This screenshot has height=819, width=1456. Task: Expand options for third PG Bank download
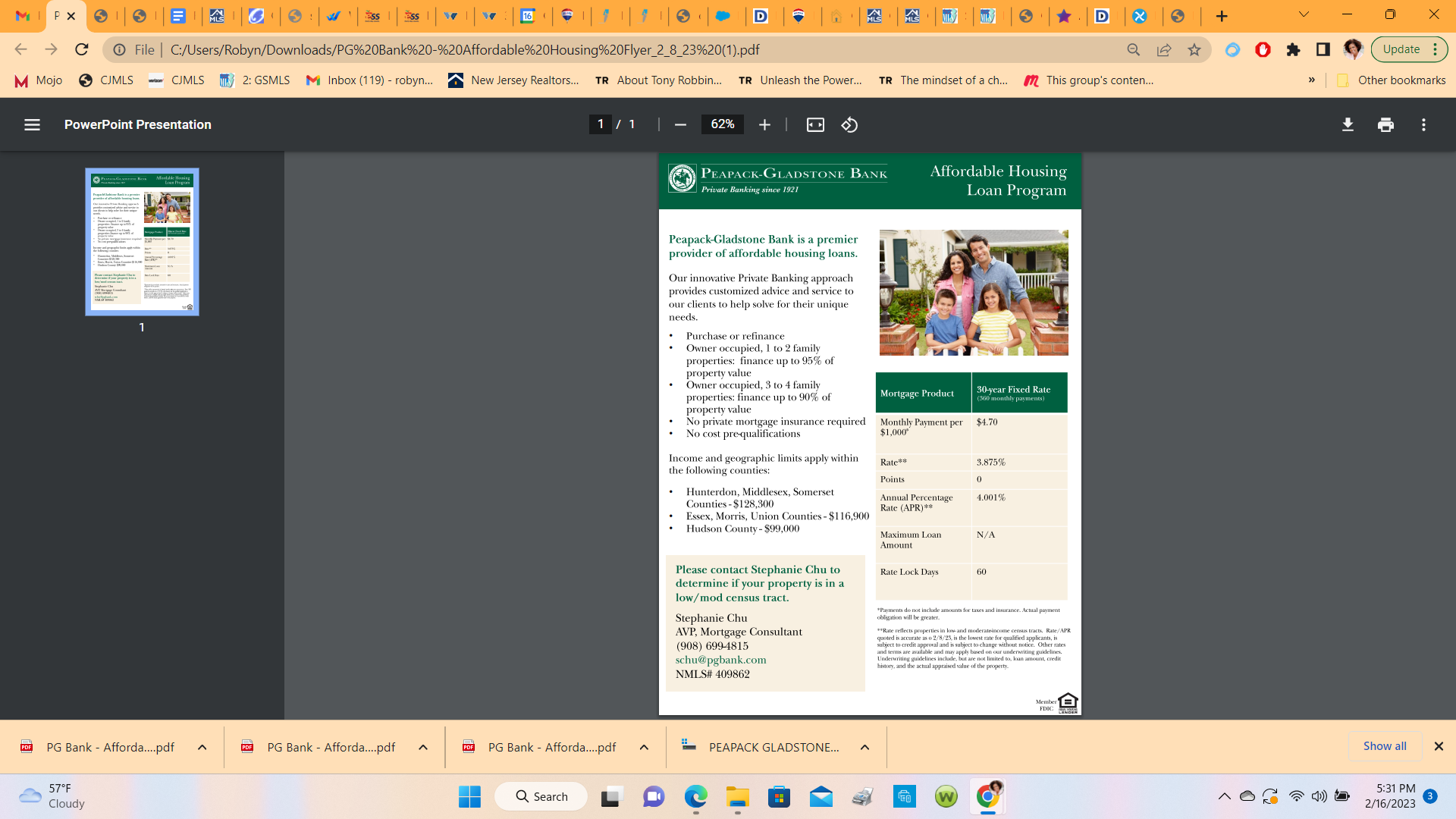click(644, 747)
